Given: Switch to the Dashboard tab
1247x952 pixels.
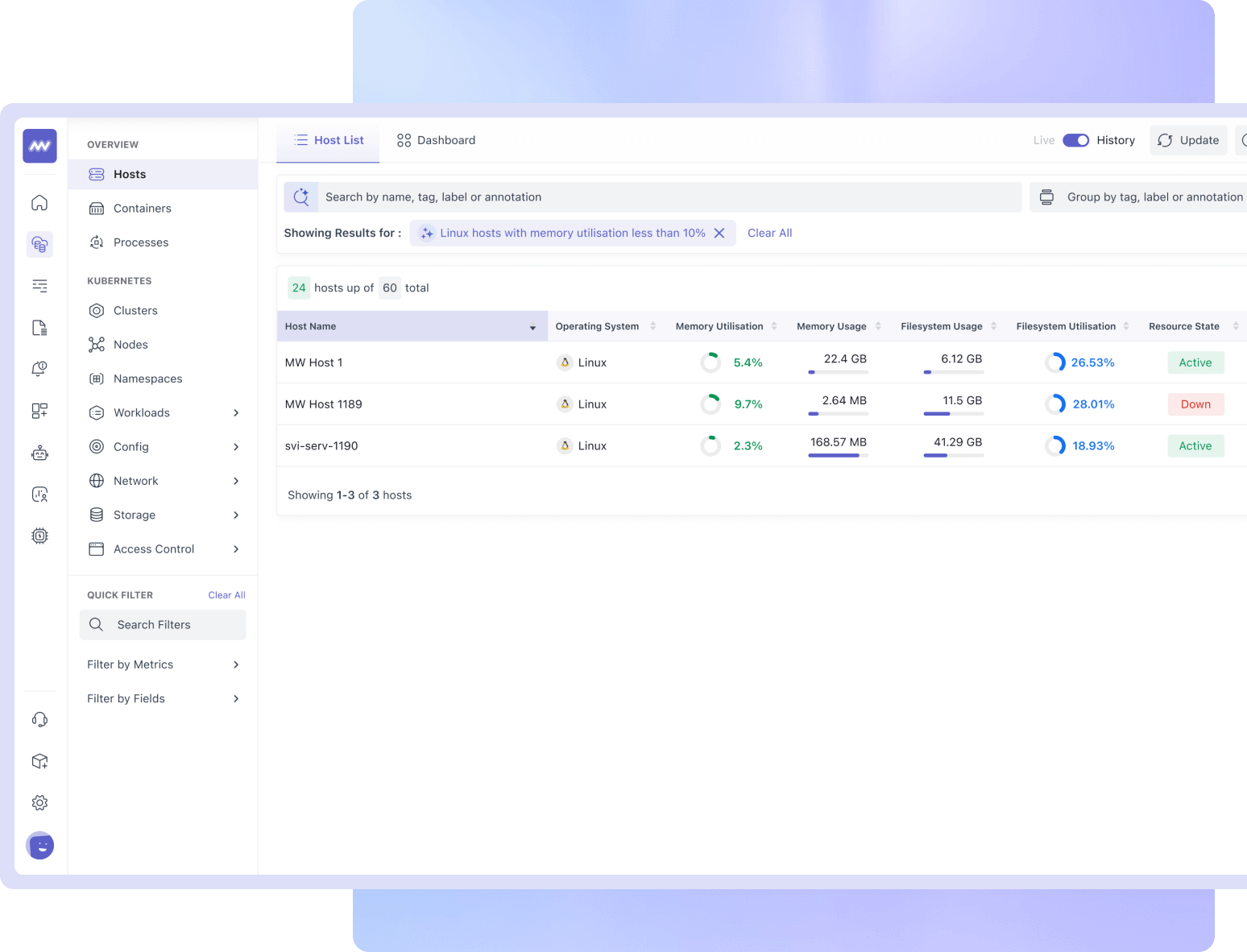Looking at the screenshot, I should tap(436, 140).
